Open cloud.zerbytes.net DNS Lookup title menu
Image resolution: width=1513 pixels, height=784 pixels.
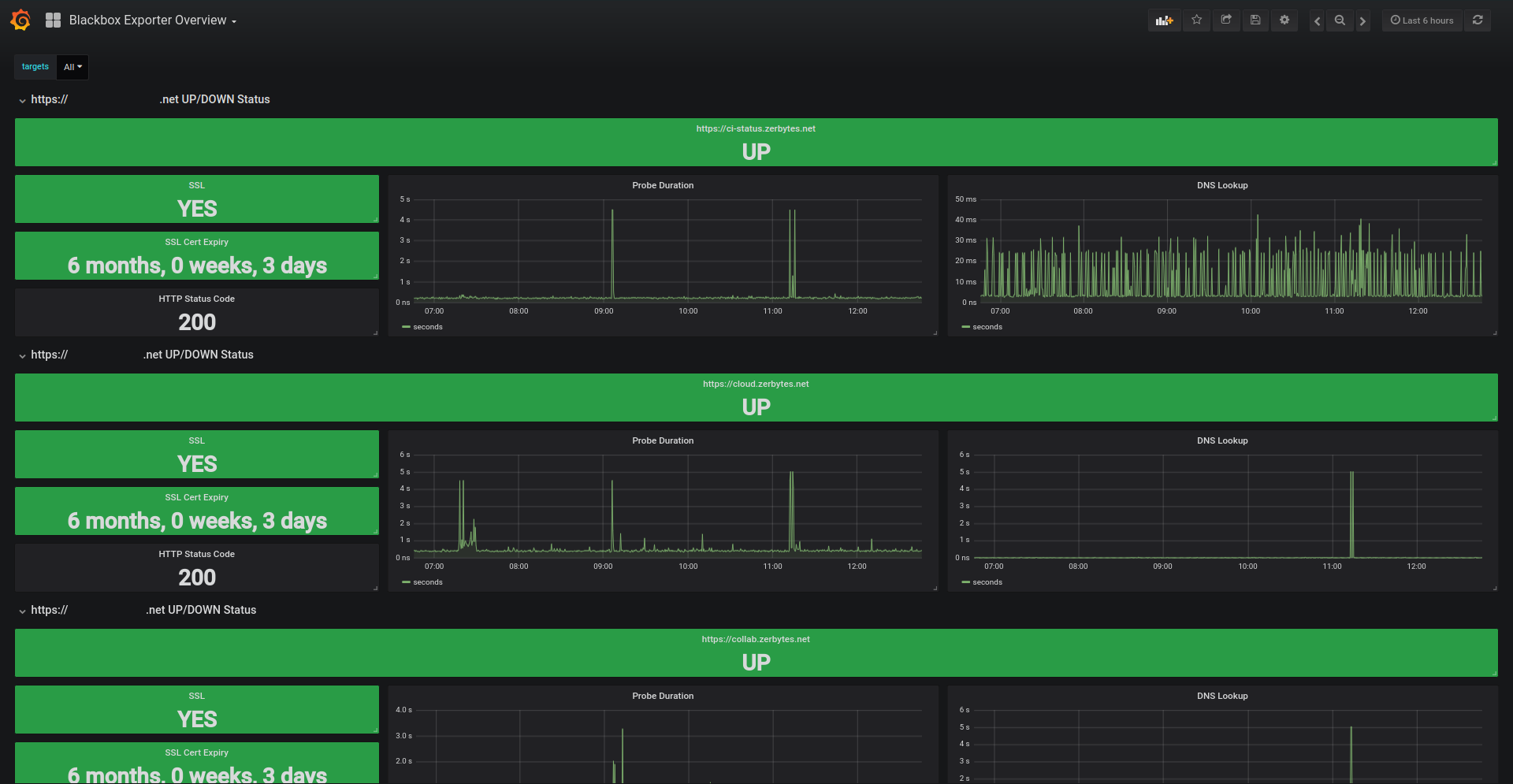[1222, 440]
